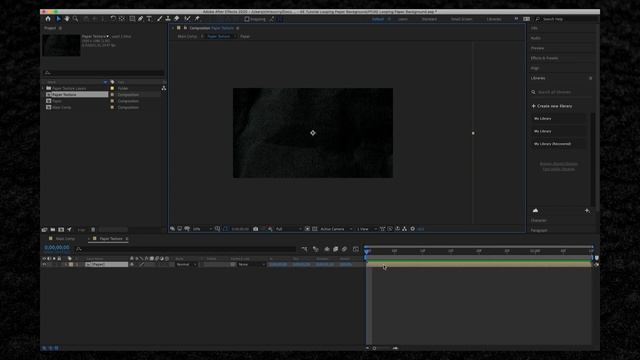This screenshot has height=360, width=640.
Task: Switch to the Standard workspace
Action: coord(429,19)
